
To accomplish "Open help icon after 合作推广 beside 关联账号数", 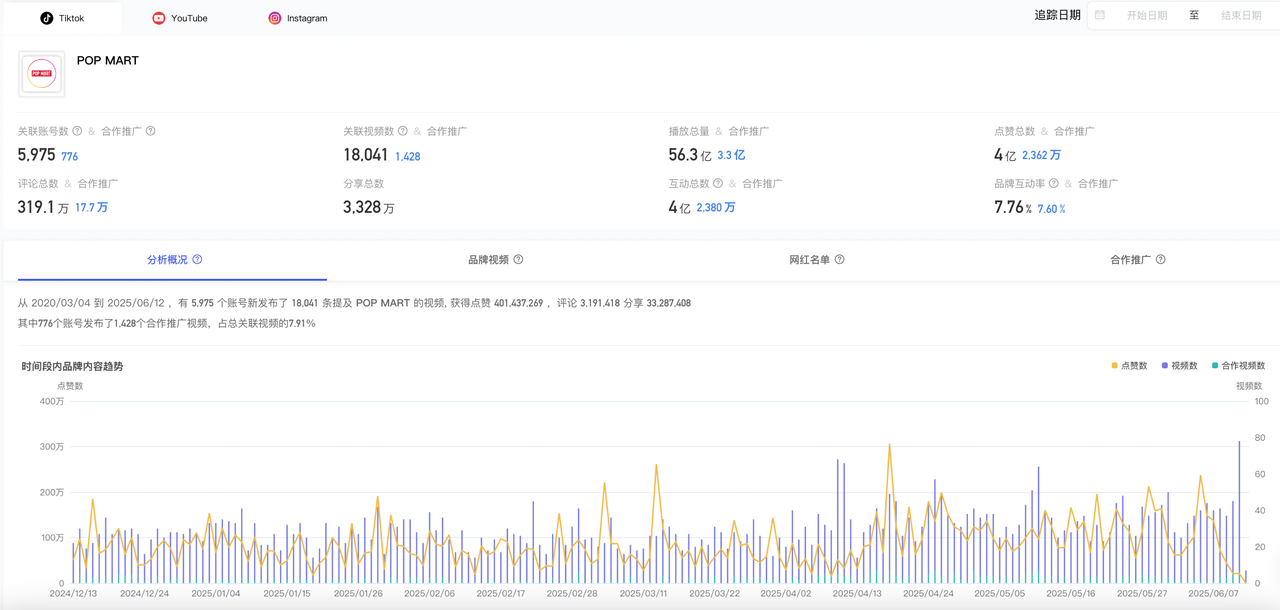I will 150,131.
